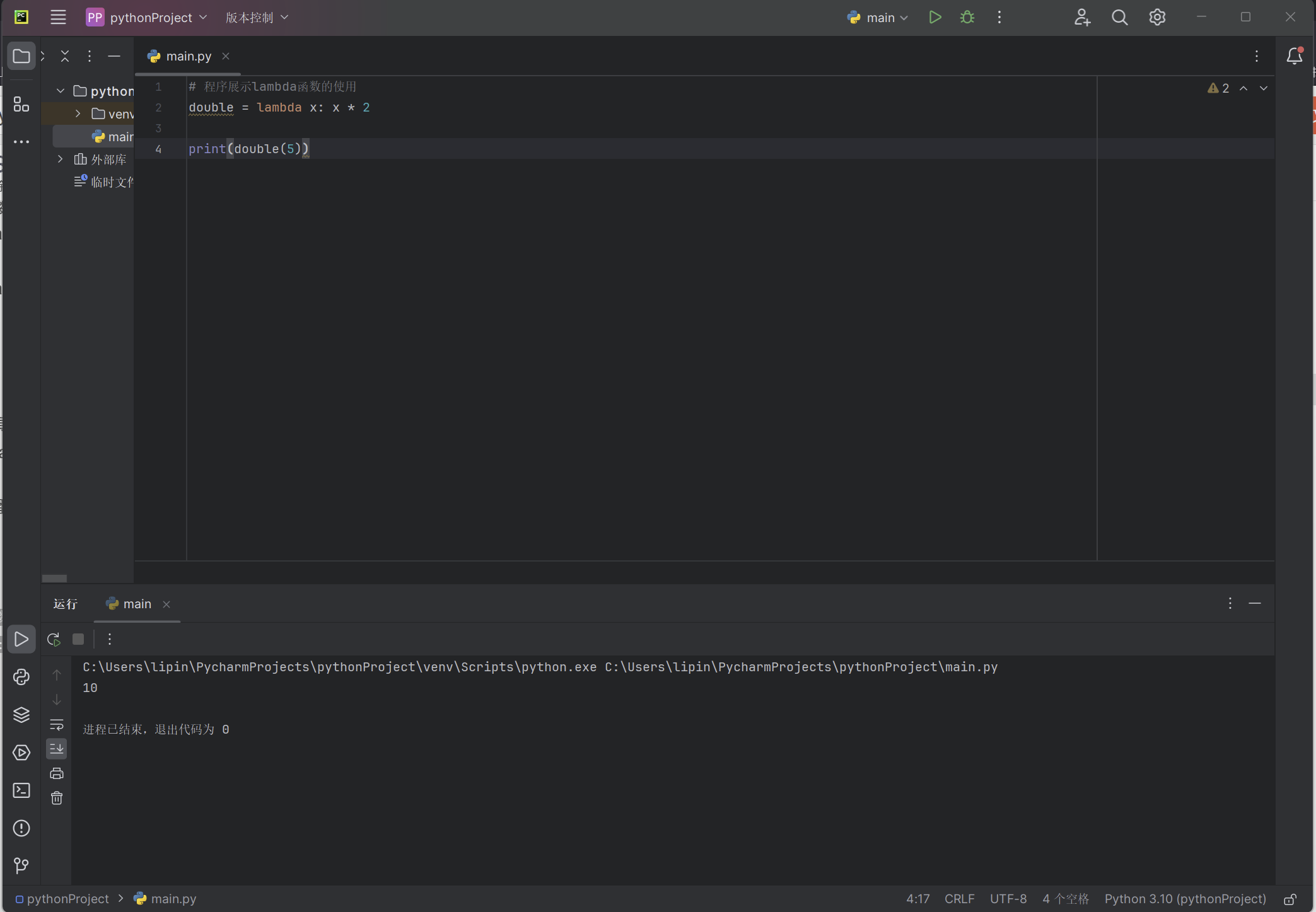Change UTF-8 file encoding

coord(1008,899)
